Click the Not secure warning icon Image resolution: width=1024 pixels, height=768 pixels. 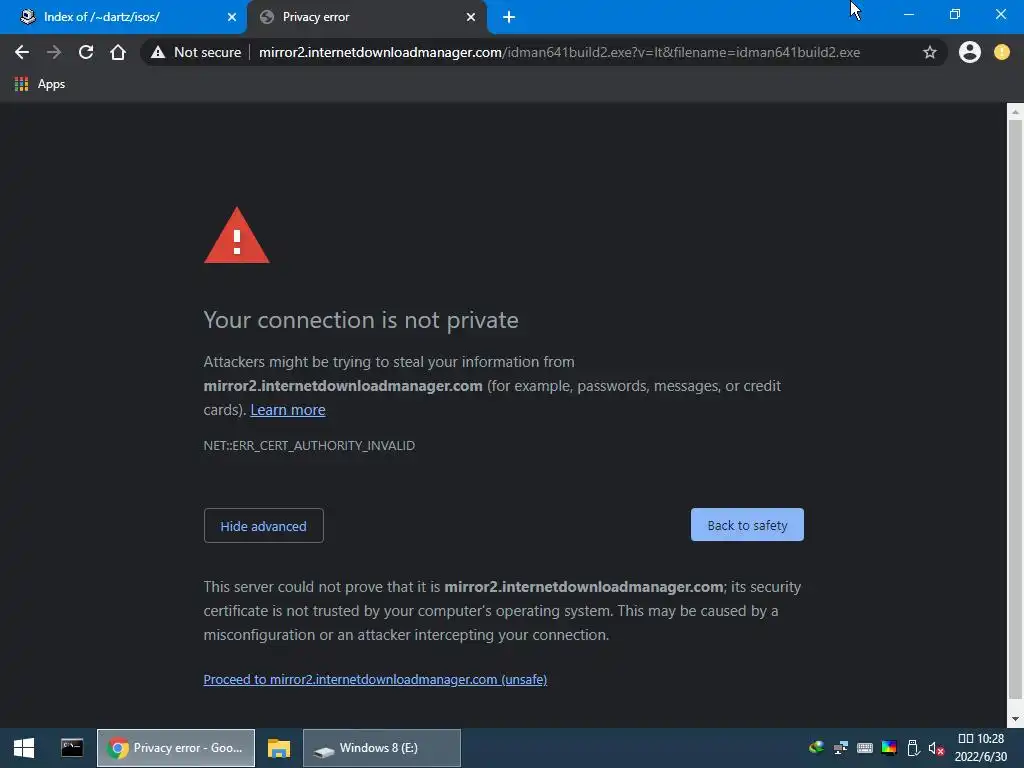click(158, 52)
